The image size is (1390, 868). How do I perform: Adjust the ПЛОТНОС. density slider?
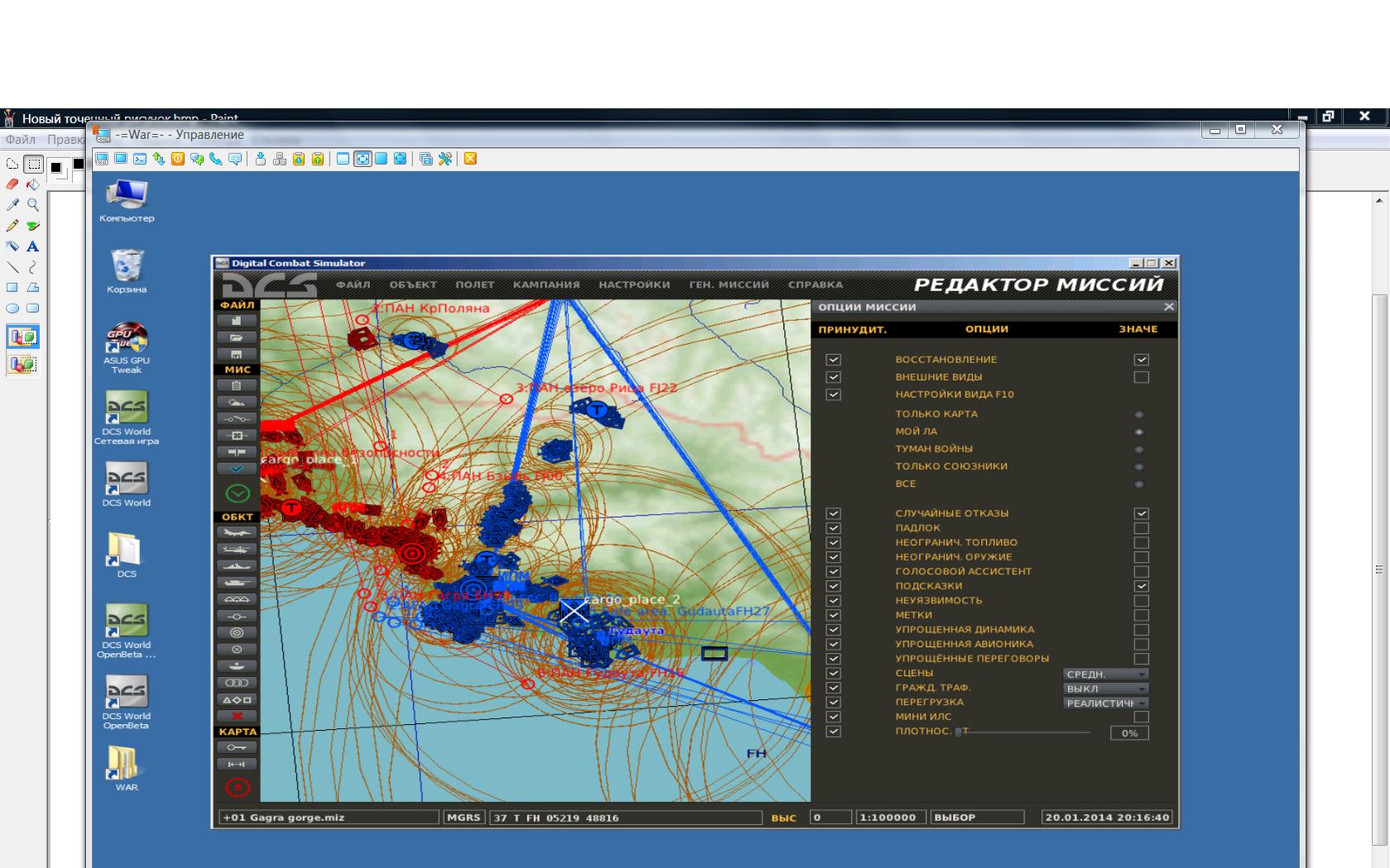pos(1022,732)
